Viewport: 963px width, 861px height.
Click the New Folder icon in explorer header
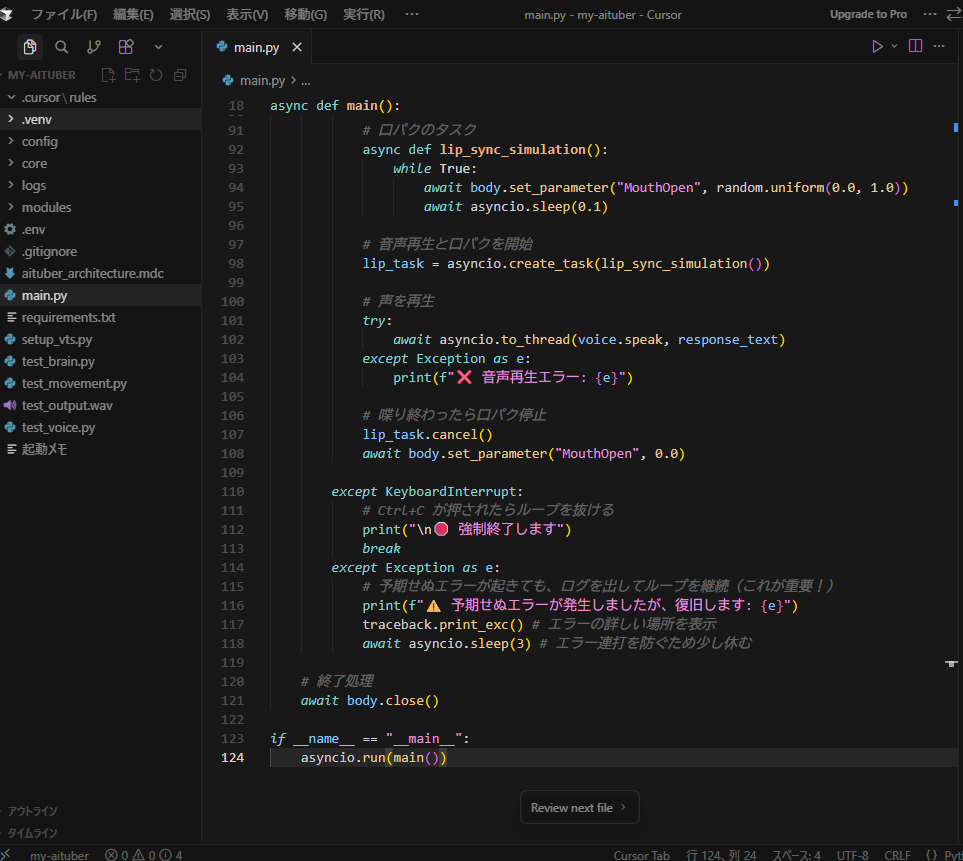132,75
